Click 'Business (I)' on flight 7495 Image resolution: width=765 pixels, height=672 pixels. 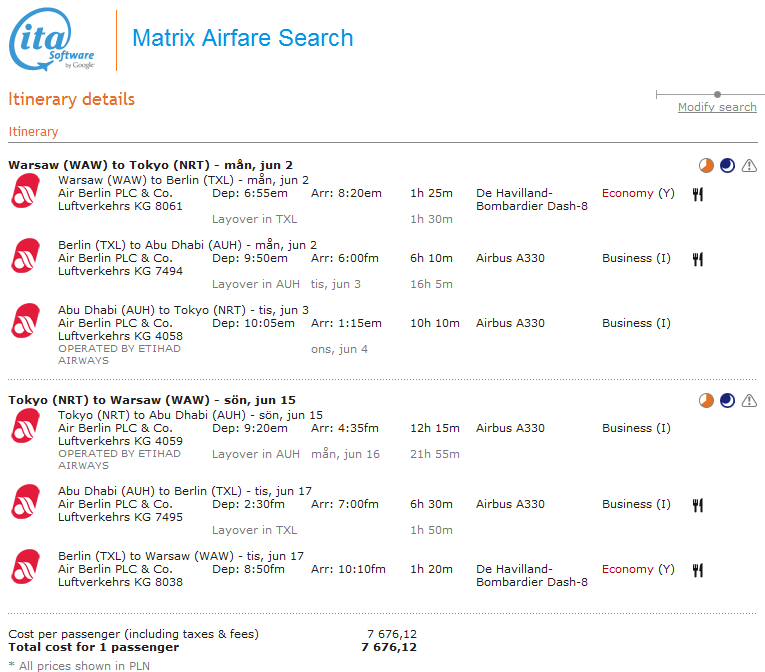(636, 504)
